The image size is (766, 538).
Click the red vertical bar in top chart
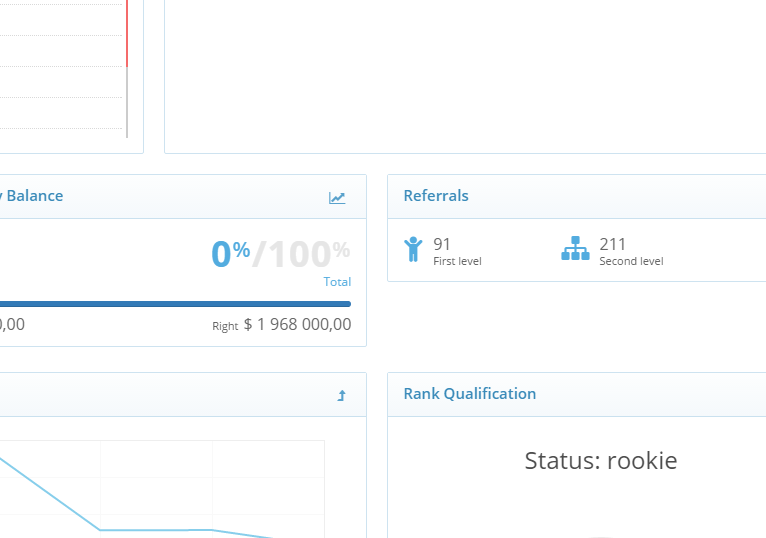click(x=127, y=33)
